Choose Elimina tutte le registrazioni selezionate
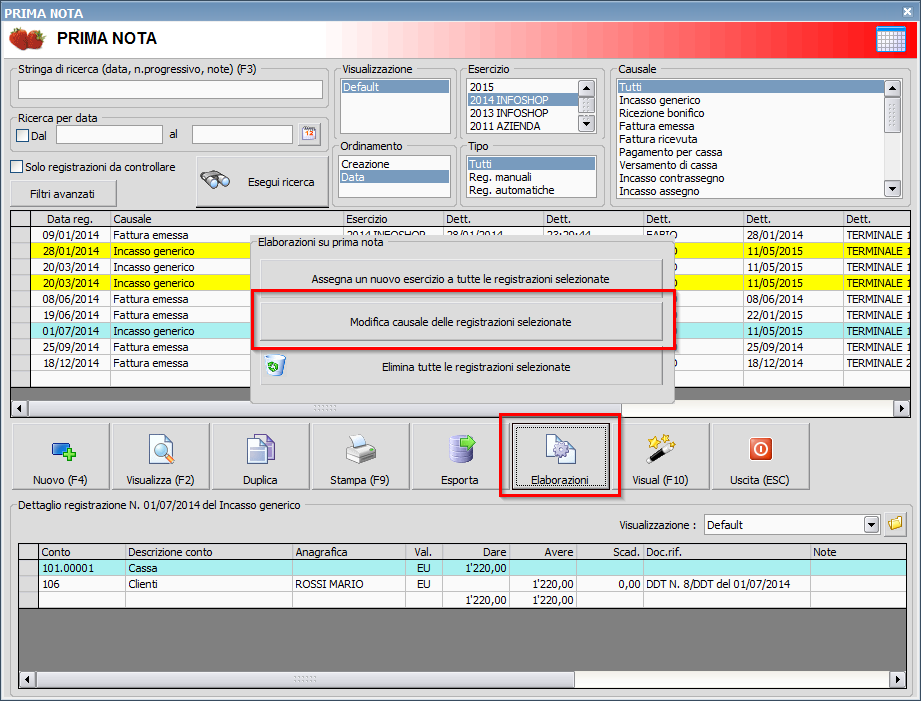This screenshot has height=701, width=921. (460, 367)
